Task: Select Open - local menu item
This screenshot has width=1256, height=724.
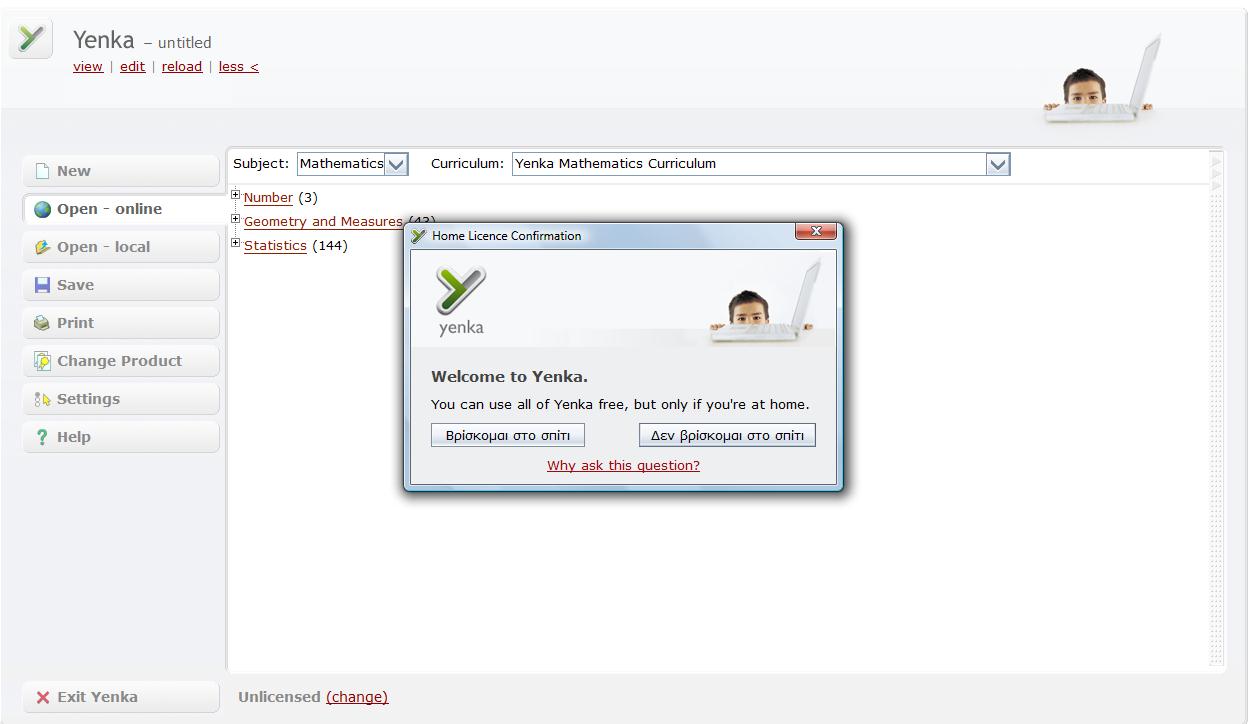Action: coord(121,247)
